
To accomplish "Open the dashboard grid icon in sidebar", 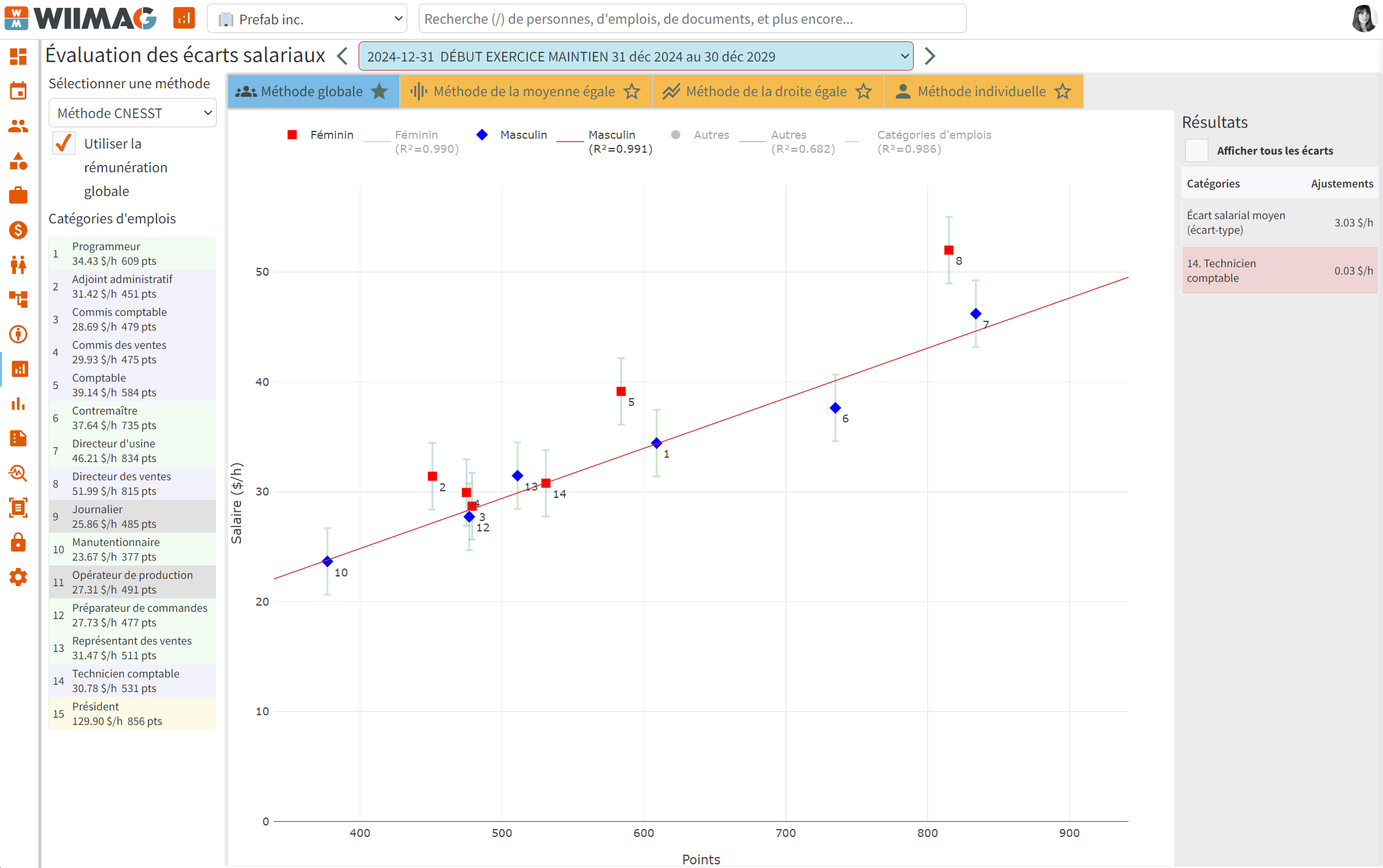I will point(18,57).
